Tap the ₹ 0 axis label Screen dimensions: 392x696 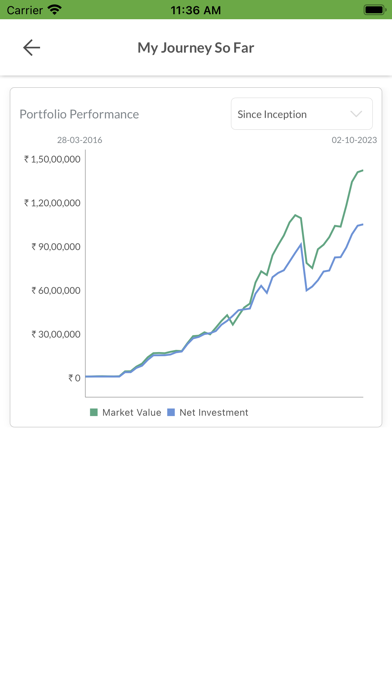coord(74,378)
